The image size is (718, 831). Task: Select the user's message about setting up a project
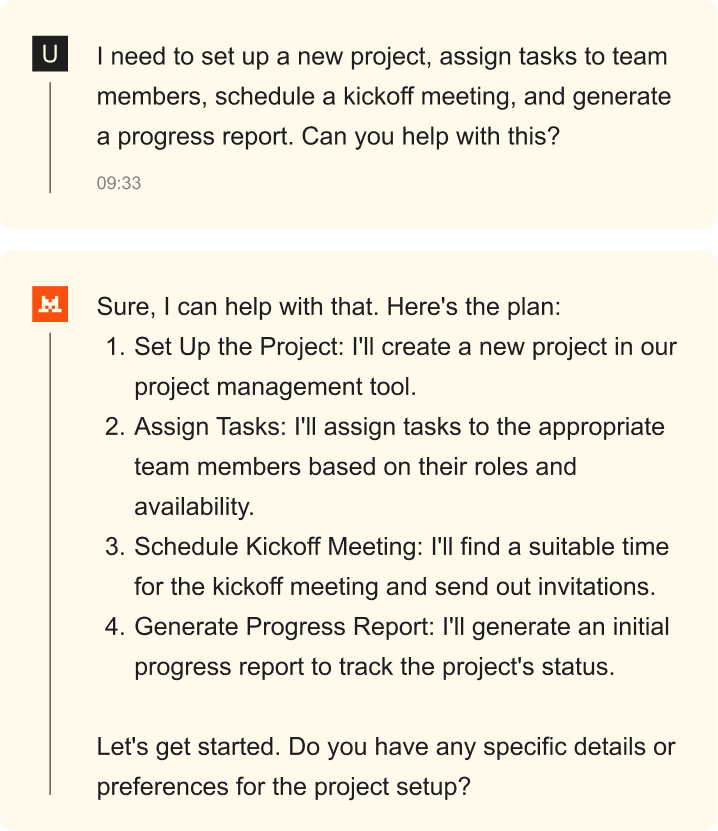tap(383, 96)
